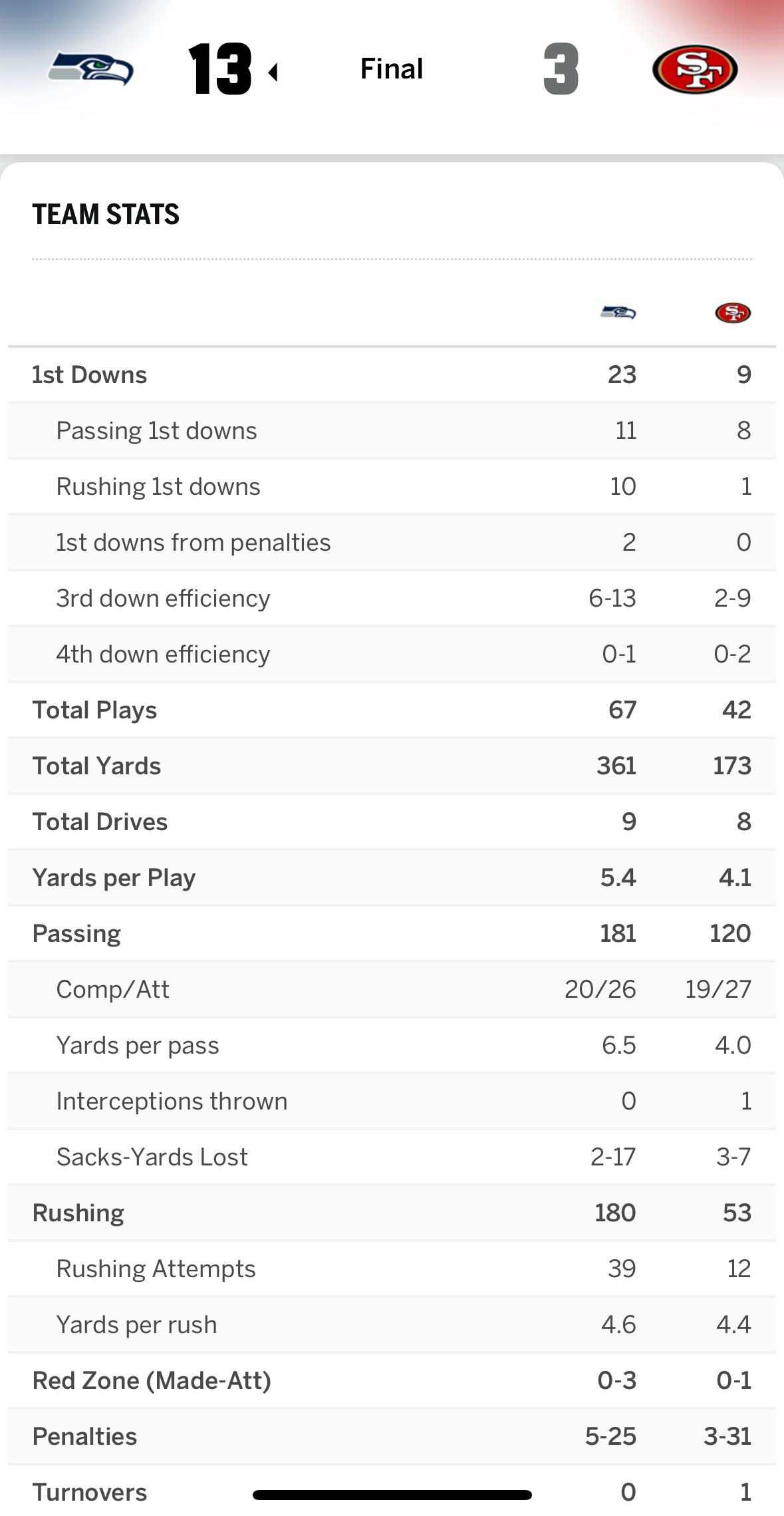The height and width of the screenshot is (1516, 784).
Task: Tap the Rushing stat row label
Action: coord(78,1213)
